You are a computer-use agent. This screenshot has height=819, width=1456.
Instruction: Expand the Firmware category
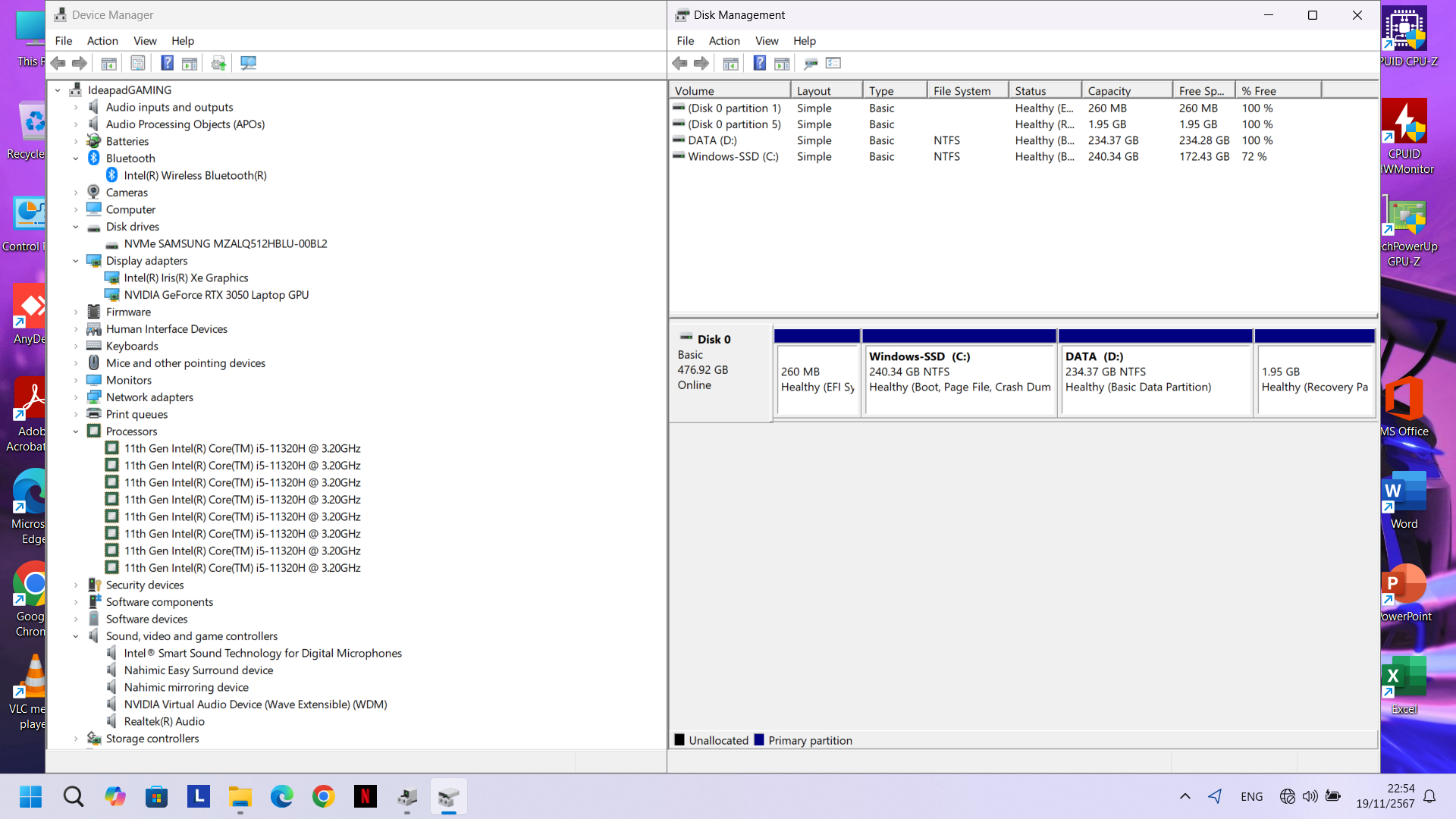[76, 312]
